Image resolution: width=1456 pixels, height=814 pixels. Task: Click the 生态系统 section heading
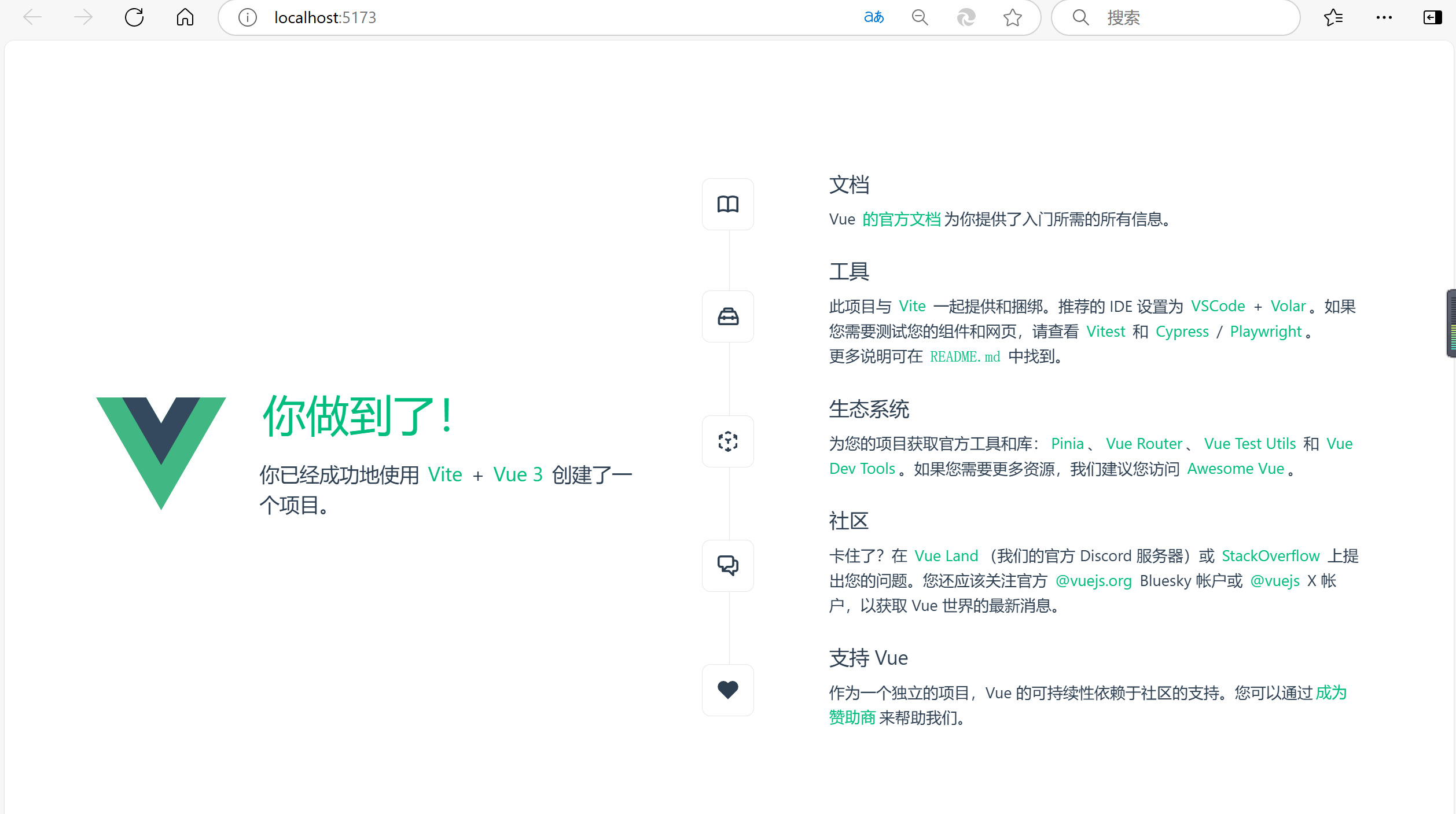tap(869, 409)
